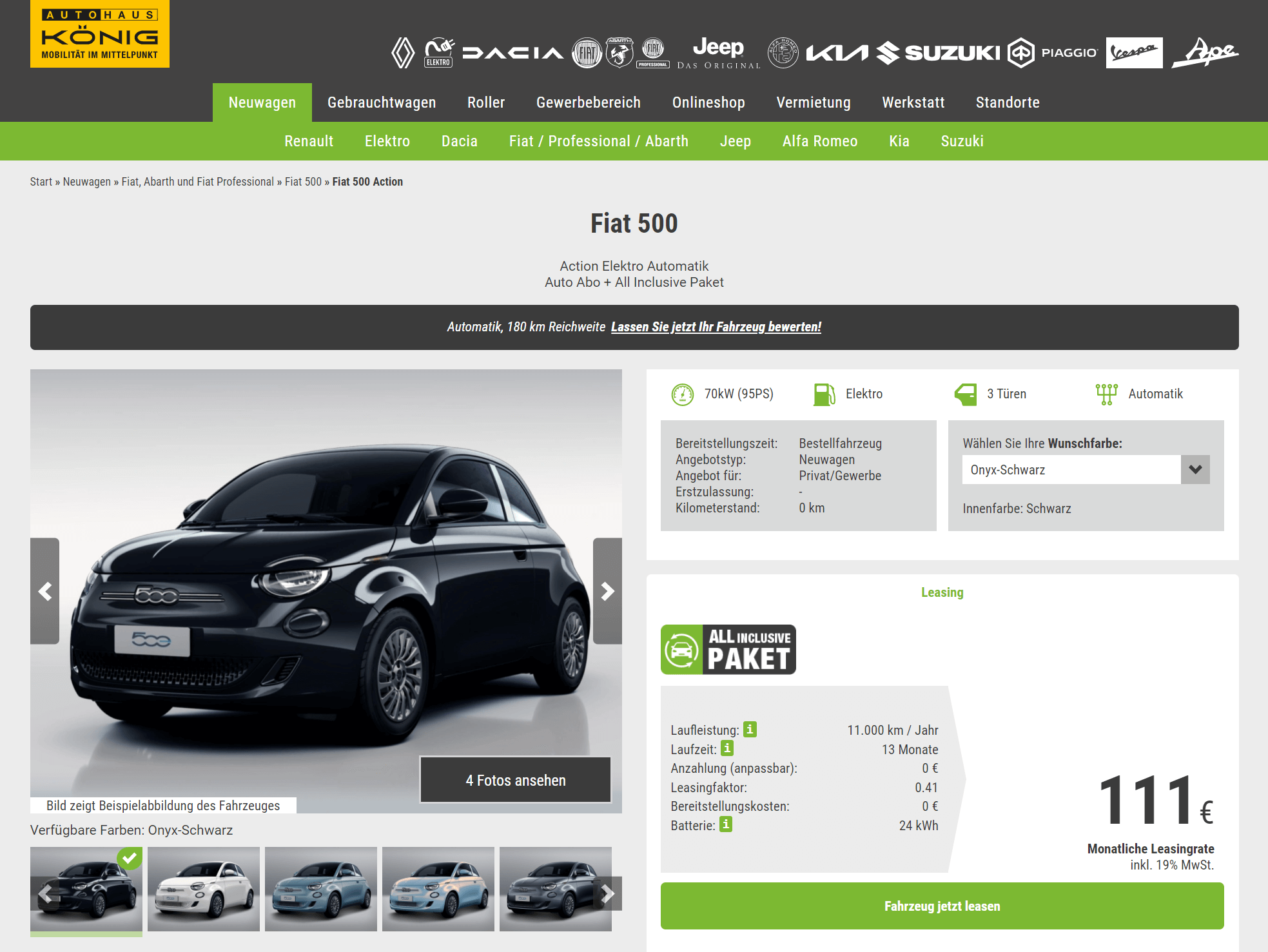Select the Onyx-Schwarz black car thumbnail
Viewport: 1268px width, 952px height.
tap(86, 889)
